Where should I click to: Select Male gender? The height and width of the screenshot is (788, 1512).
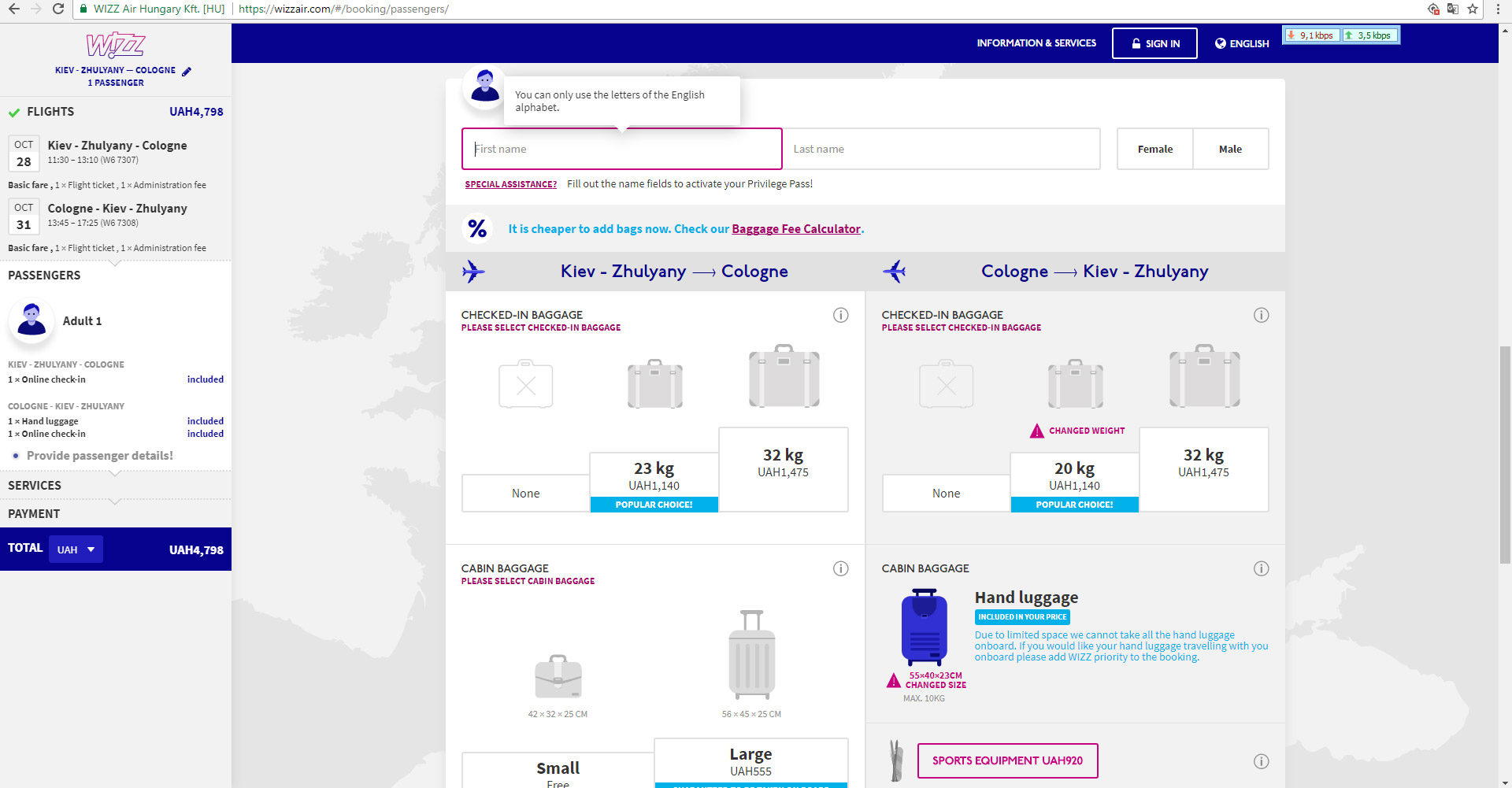[1231, 149]
